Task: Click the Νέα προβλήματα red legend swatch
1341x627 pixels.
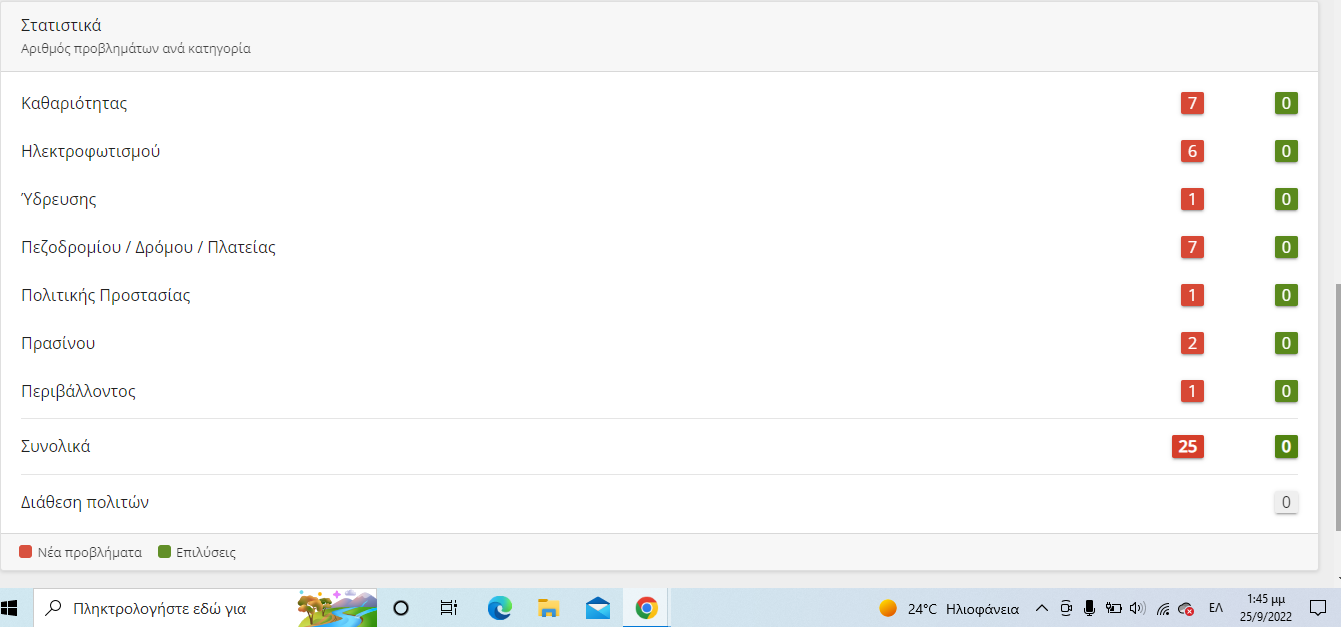Action: (x=27, y=552)
